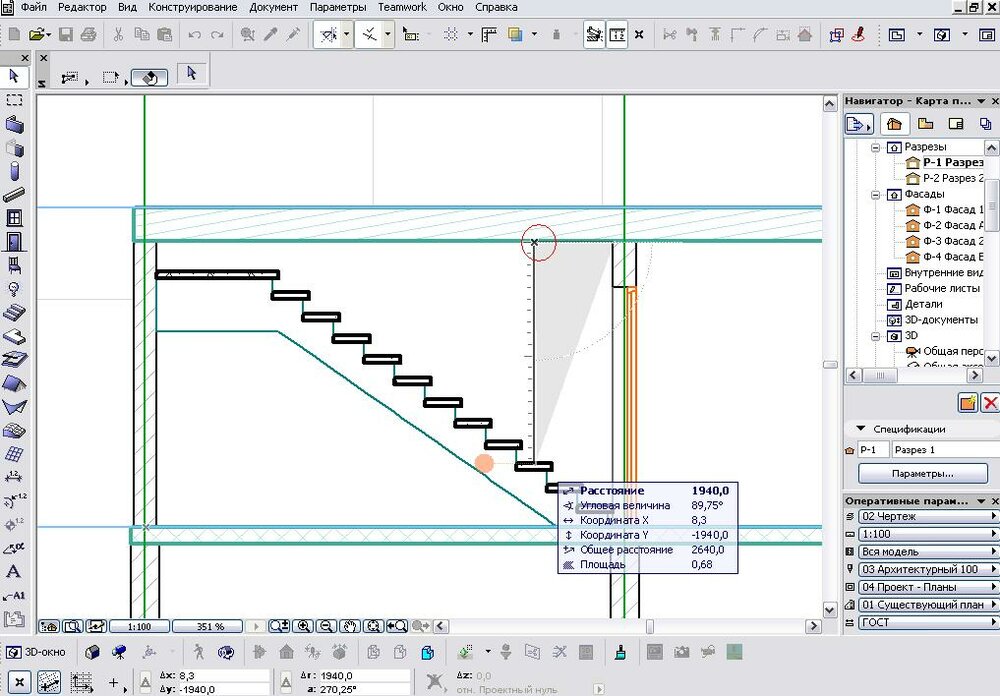Open the ГОСТ dimension standard dropdown
The image size is (1000, 696).
tap(921, 623)
